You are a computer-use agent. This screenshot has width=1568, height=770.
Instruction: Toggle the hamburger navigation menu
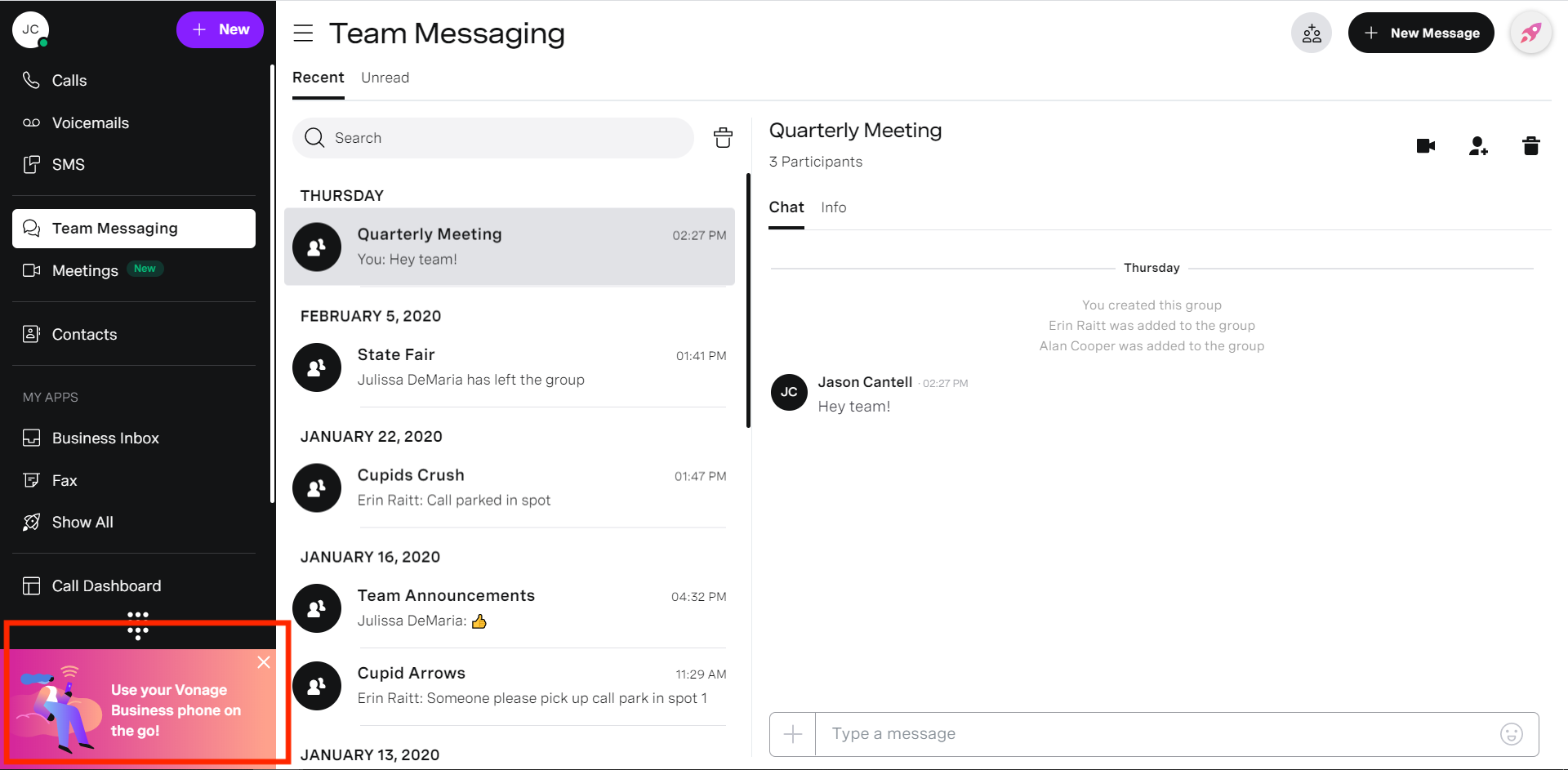pos(303,33)
